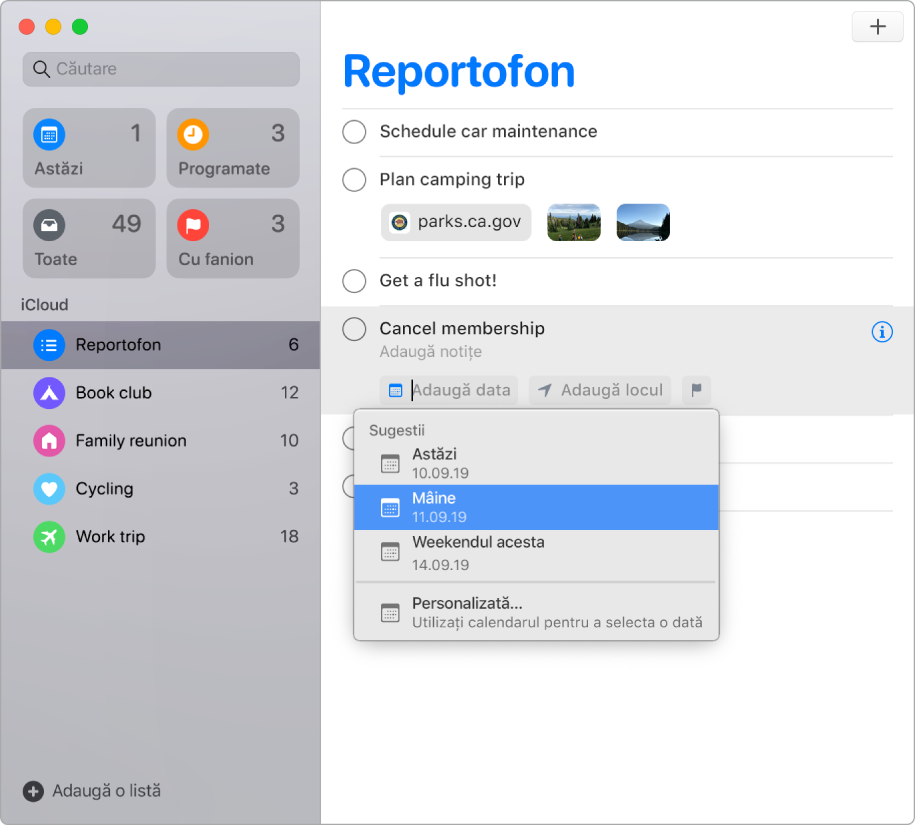Click the flag icon for Cancel membership
This screenshot has width=915, height=827.
[x=696, y=390]
